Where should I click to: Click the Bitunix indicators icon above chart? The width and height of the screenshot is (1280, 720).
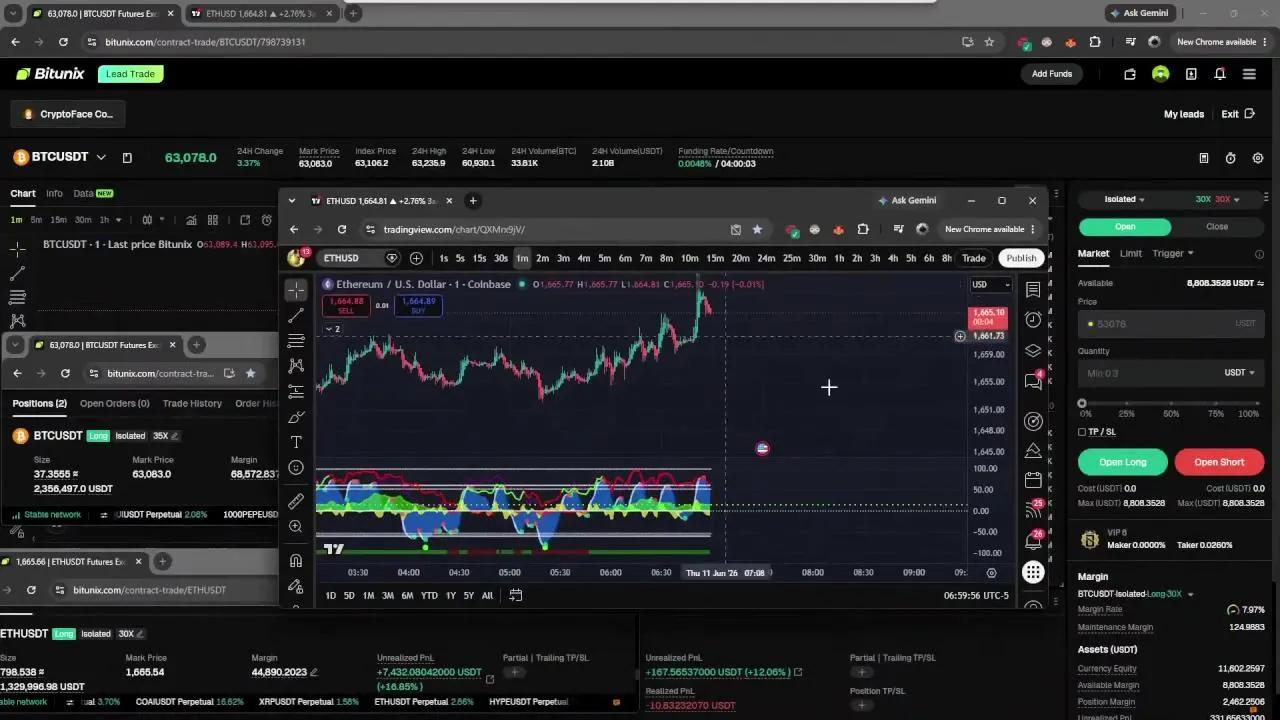click(x=189, y=220)
